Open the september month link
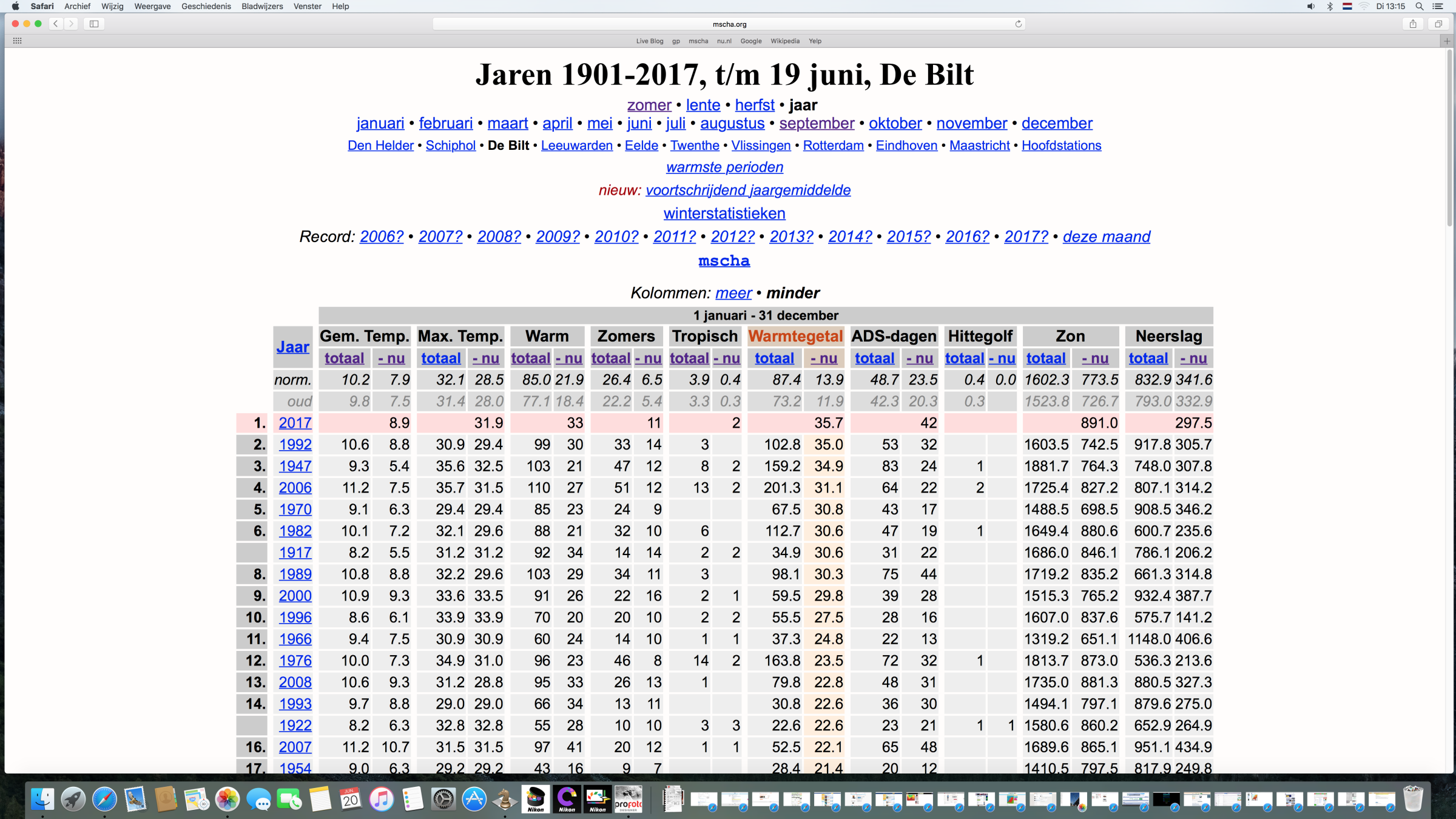The width and height of the screenshot is (1456, 819). point(817,123)
